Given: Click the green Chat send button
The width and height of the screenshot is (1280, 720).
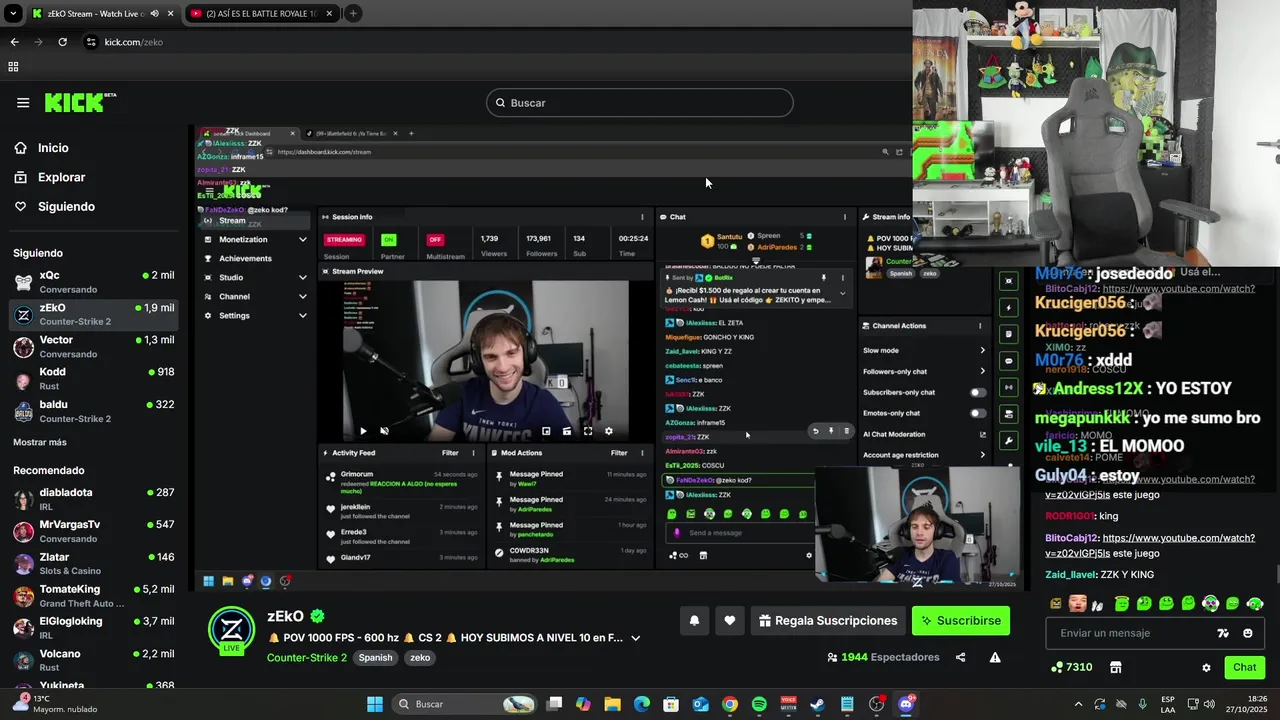Looking at the screenshot, I should (x=1245, y=667).
